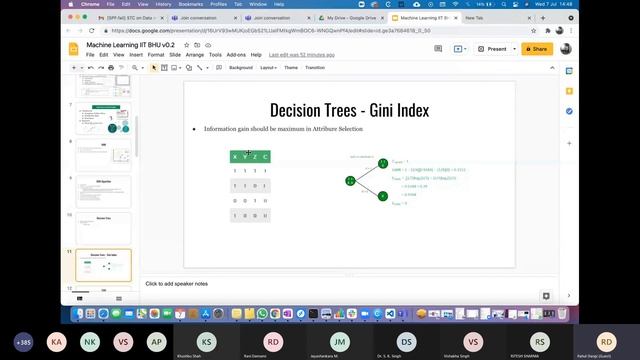Open the Format menu in Slides
640x360 pixels.
pos(156,55)
